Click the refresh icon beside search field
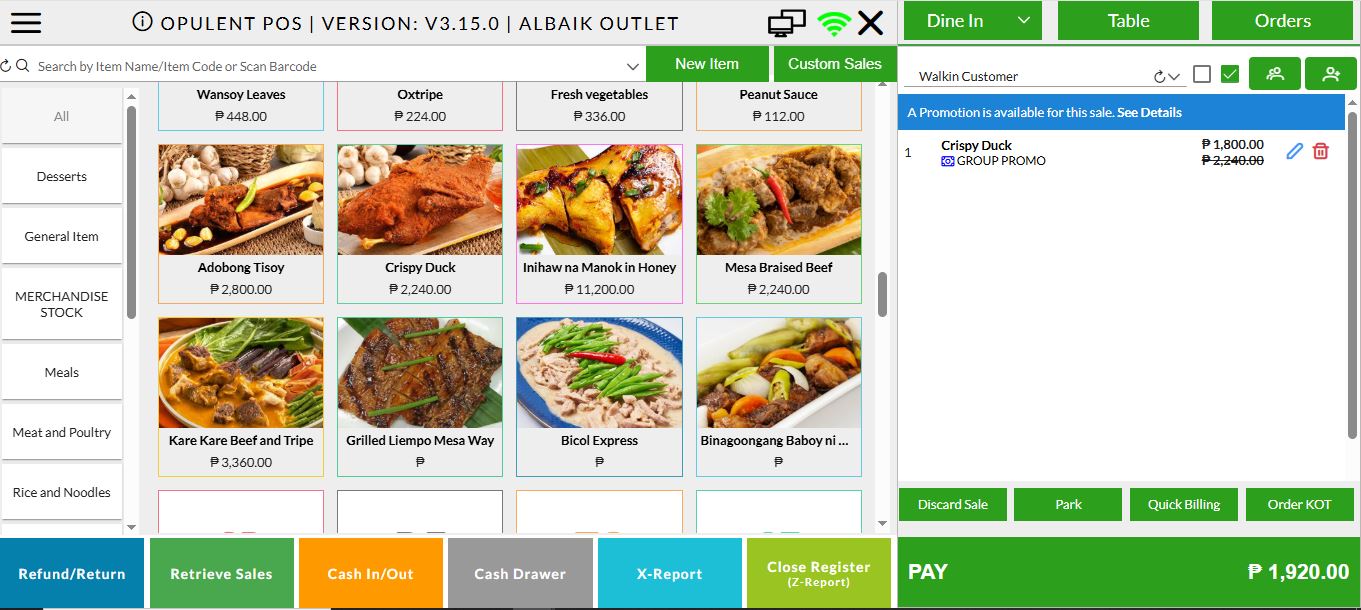This screenshot has height=610, width=1361. [x=6, y=66]
